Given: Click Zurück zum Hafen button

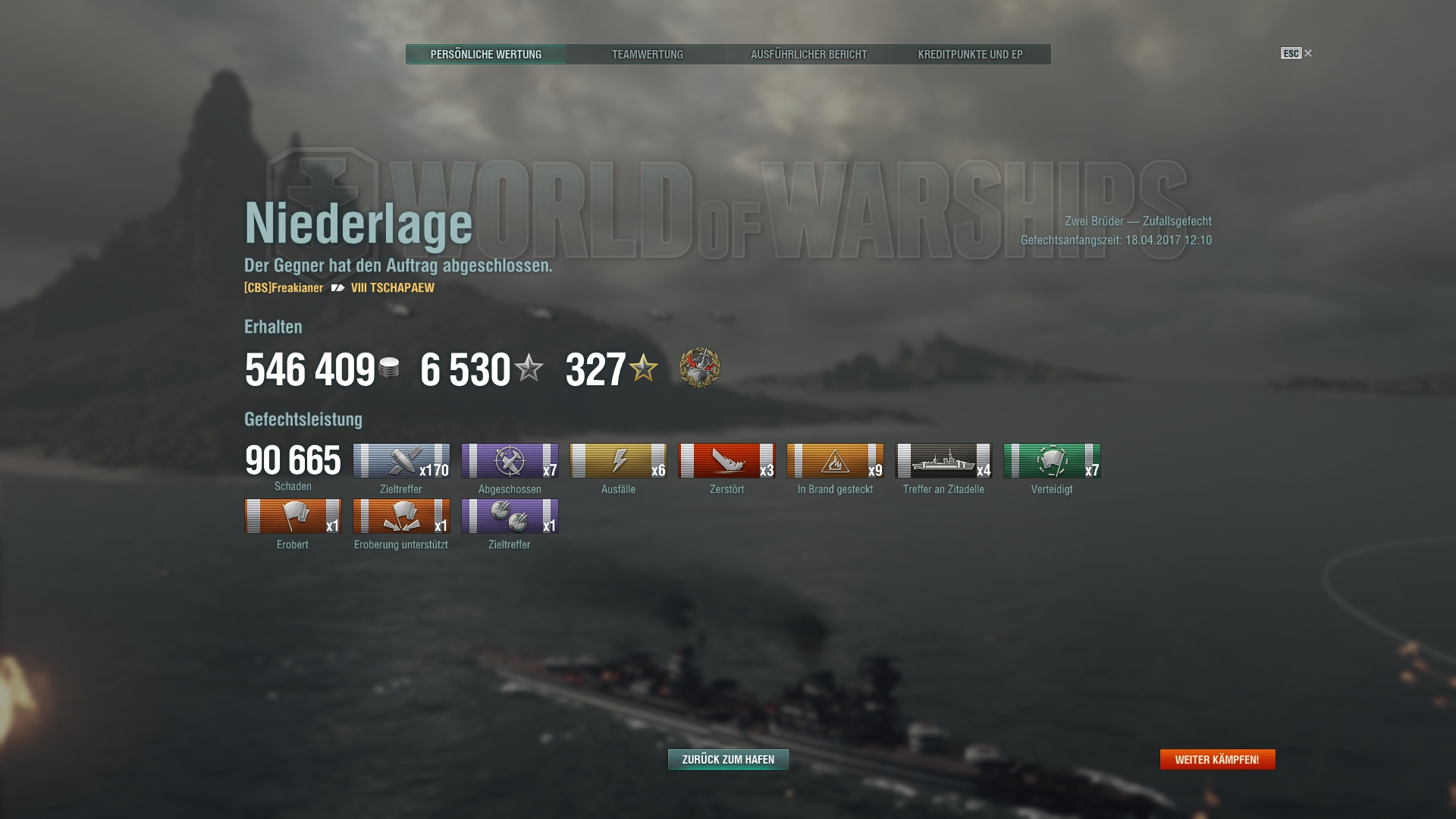Looking at the screenshot, I should pyautogui.click(x=728, y=760).
